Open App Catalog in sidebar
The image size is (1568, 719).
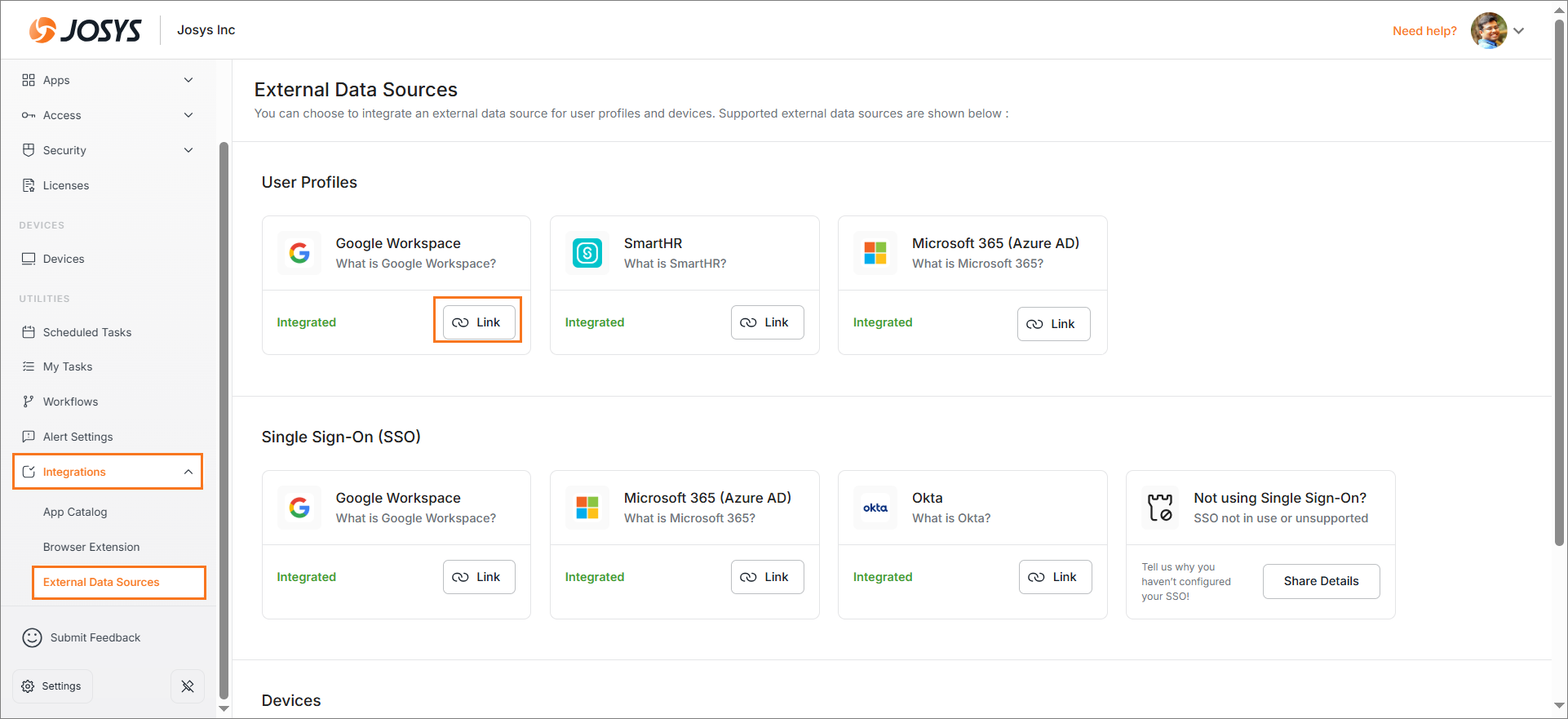(75, 512)
